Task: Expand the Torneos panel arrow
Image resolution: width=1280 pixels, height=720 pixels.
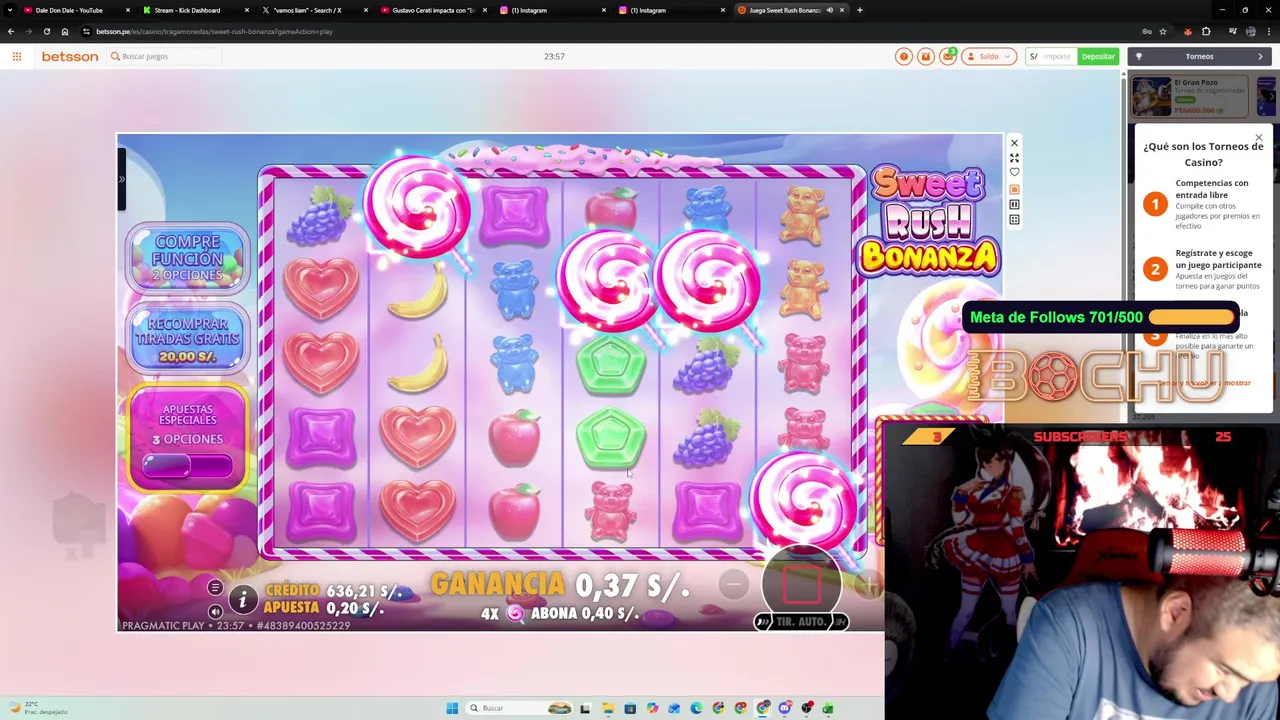Action: click(1260, 56)
